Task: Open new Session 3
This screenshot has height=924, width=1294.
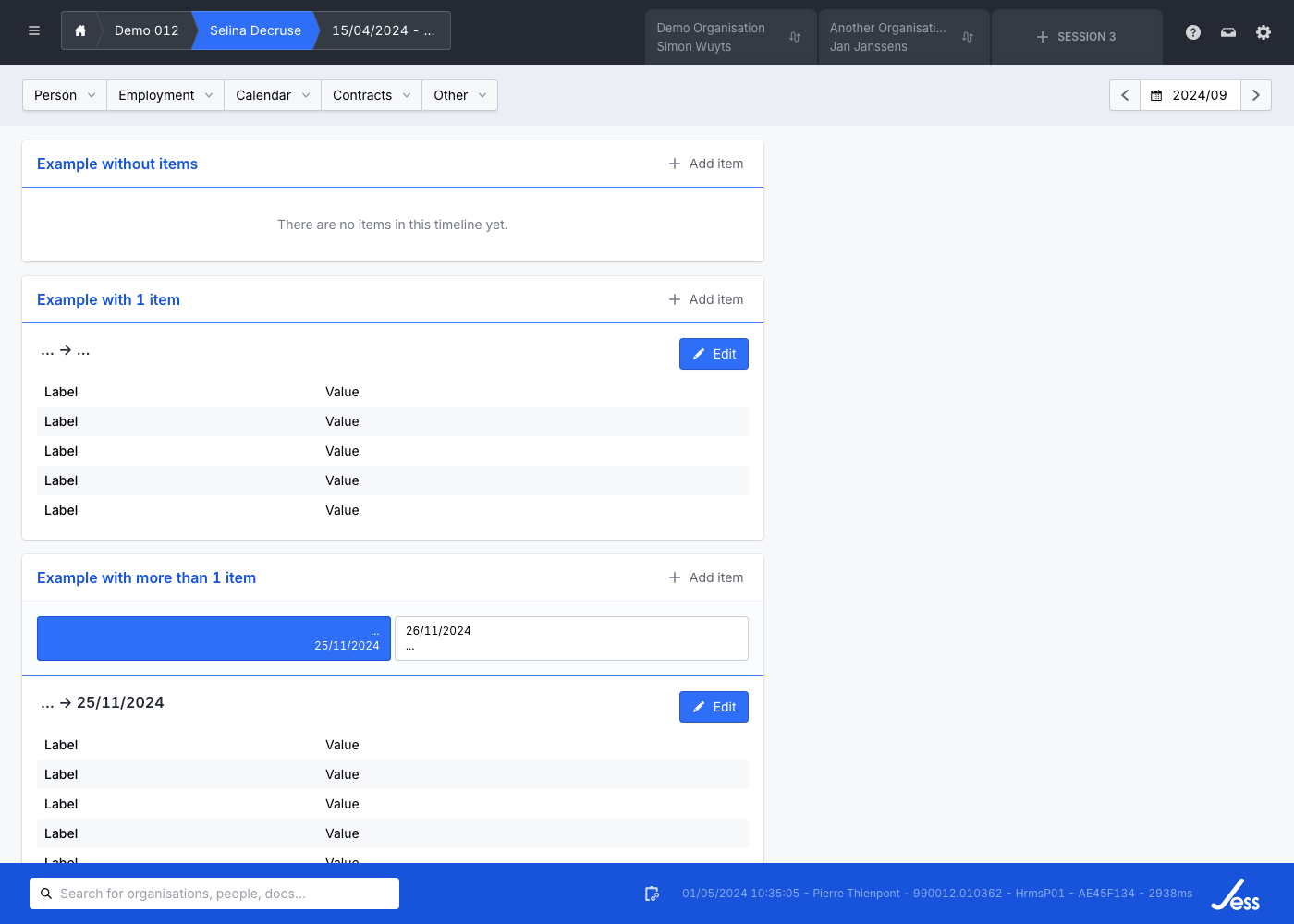Action: coord(1077,37)
